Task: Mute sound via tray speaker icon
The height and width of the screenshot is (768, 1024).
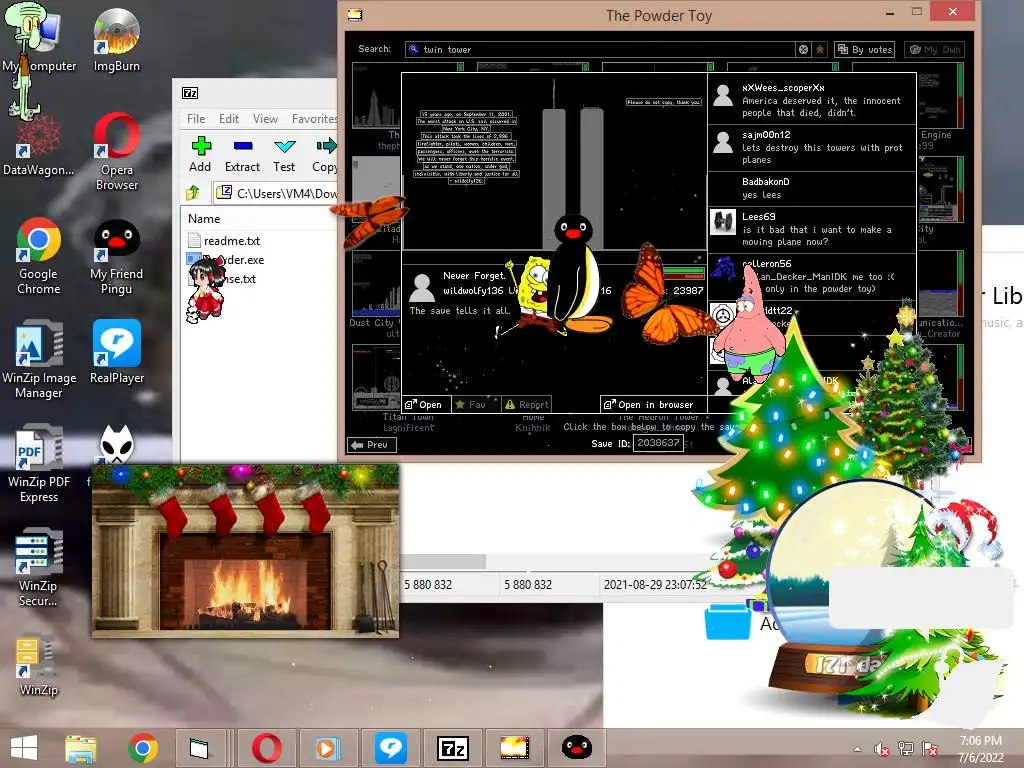Action: 882,749
